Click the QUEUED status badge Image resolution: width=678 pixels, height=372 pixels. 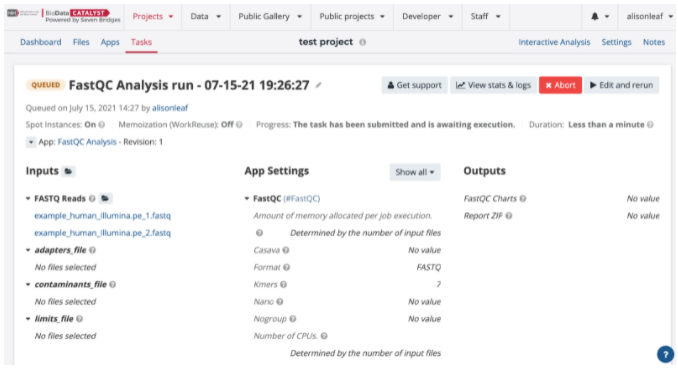tap(45, 85)
